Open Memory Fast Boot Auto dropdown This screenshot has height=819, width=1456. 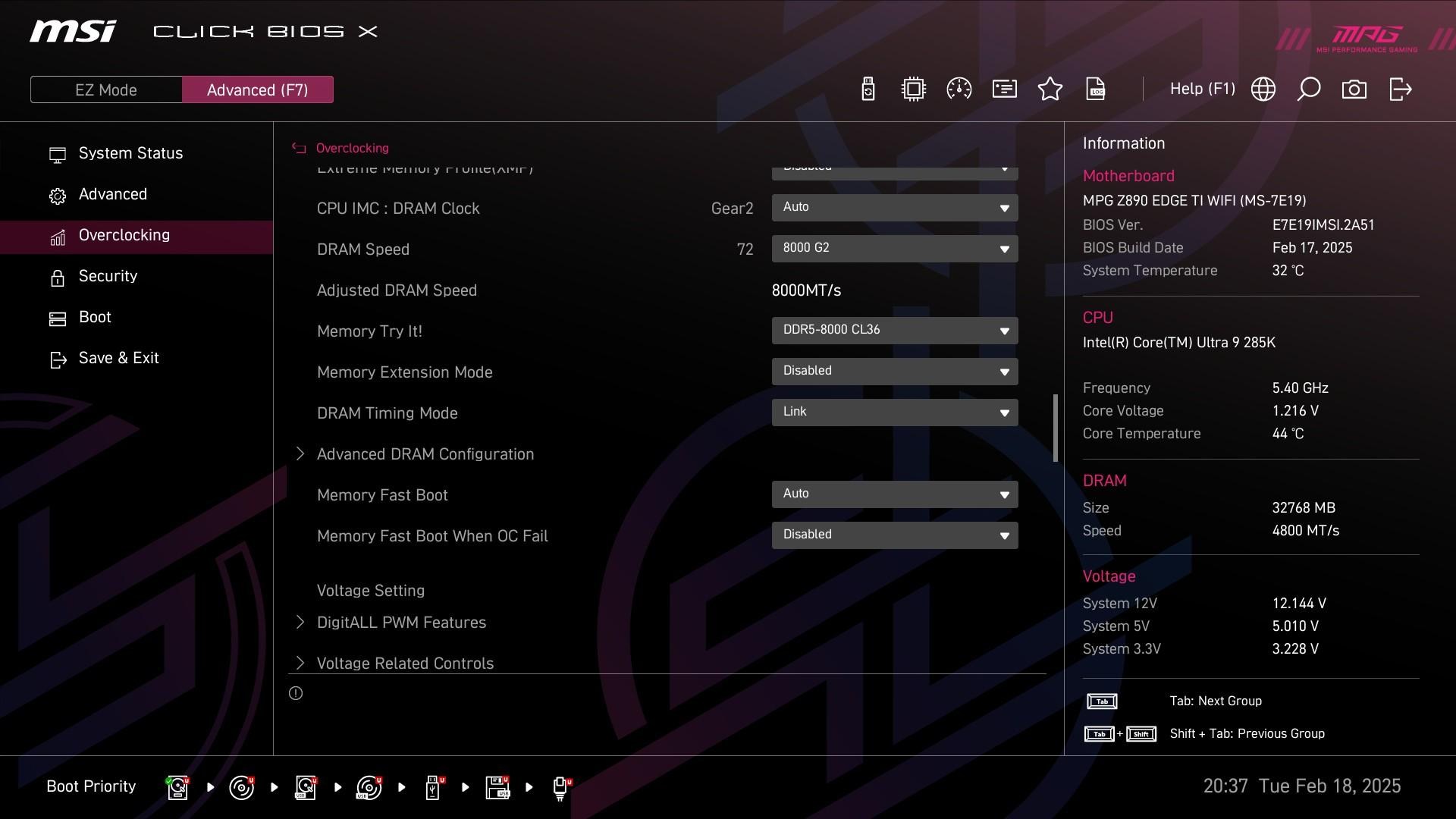coord(895,494)
